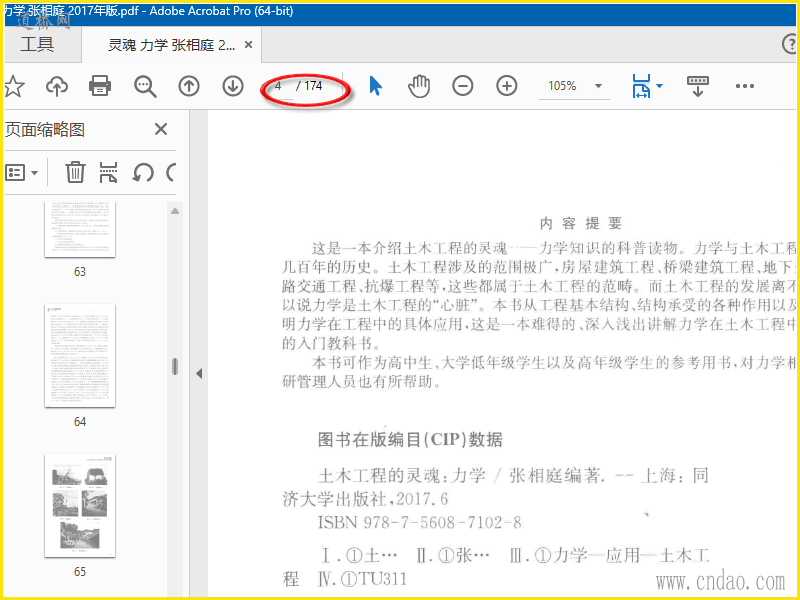Viewport: 800px width, 600px height.
Task: Zoom out with the minus circle button
Action: tap(463, 86)
